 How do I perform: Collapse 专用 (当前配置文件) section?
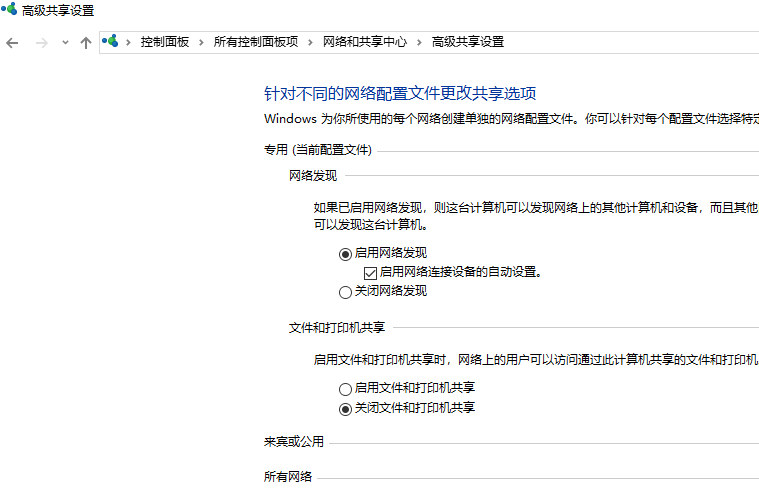[318, 150]
